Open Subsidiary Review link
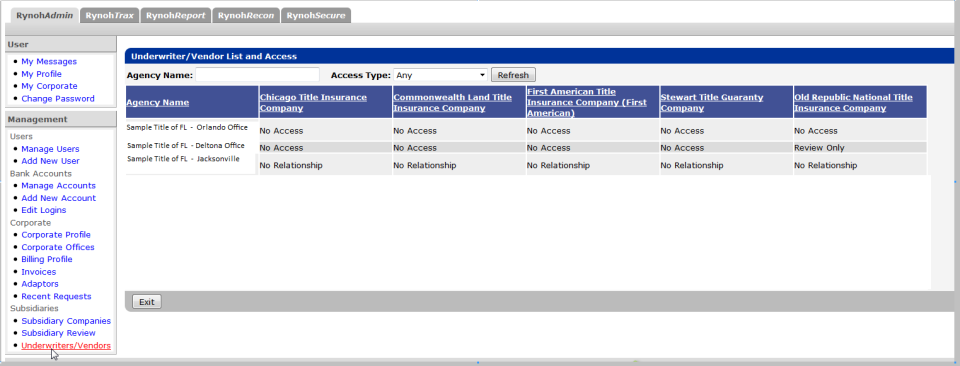Screen dimensions: 960x366 point(59,333)
